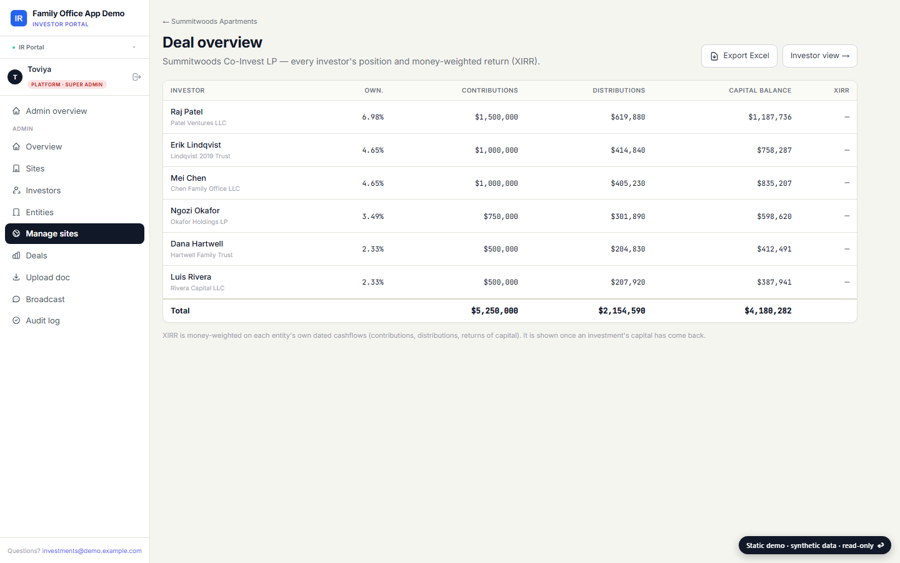The image size is (900, 563).
Task: Click the Upload doc download icon
Action: point(16,277)
